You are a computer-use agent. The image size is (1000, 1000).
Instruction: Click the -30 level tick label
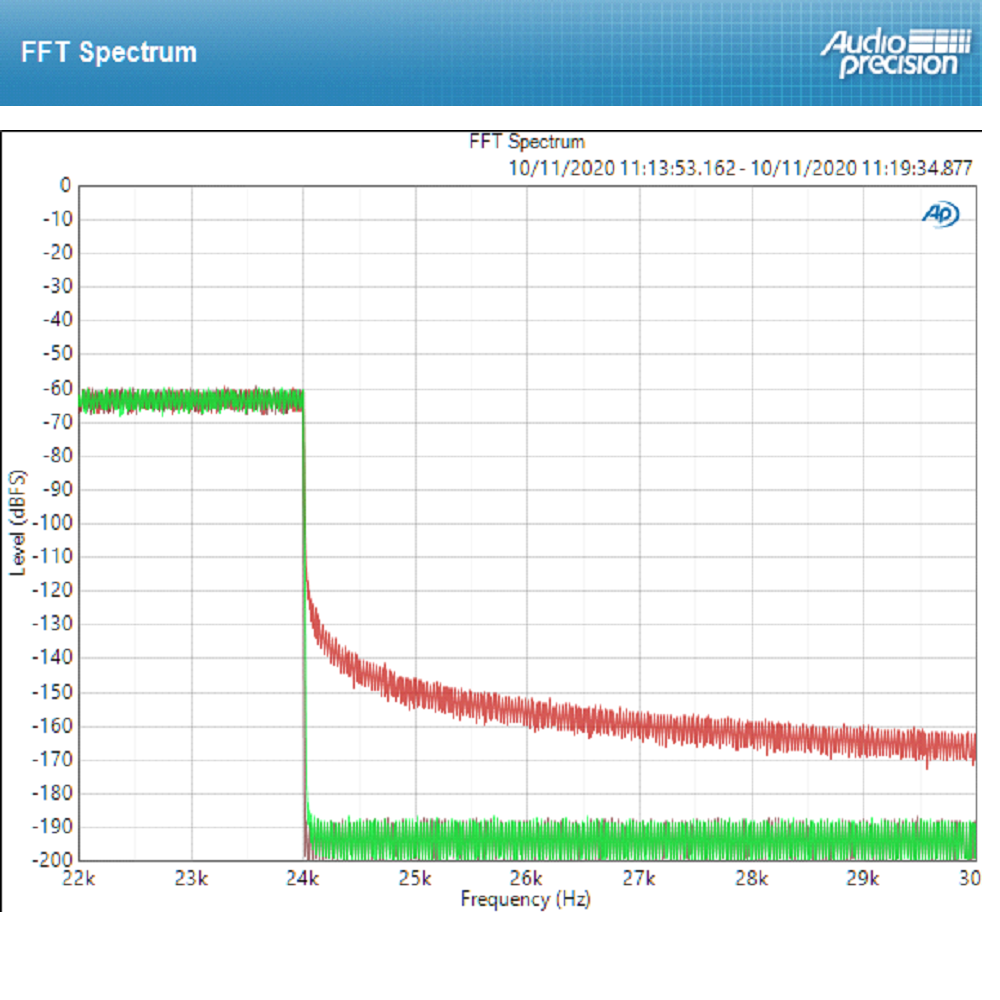pos(57,287)
